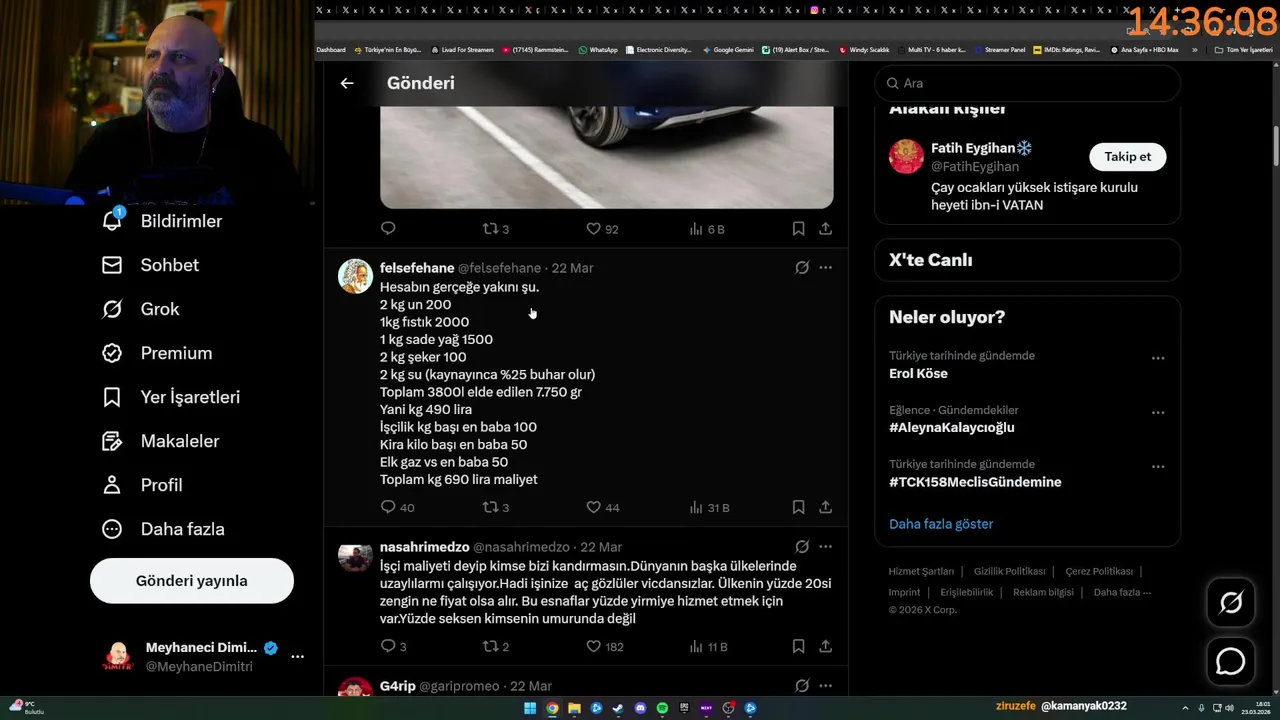Like the felsefehane post with 44 likes

point(593,507)
